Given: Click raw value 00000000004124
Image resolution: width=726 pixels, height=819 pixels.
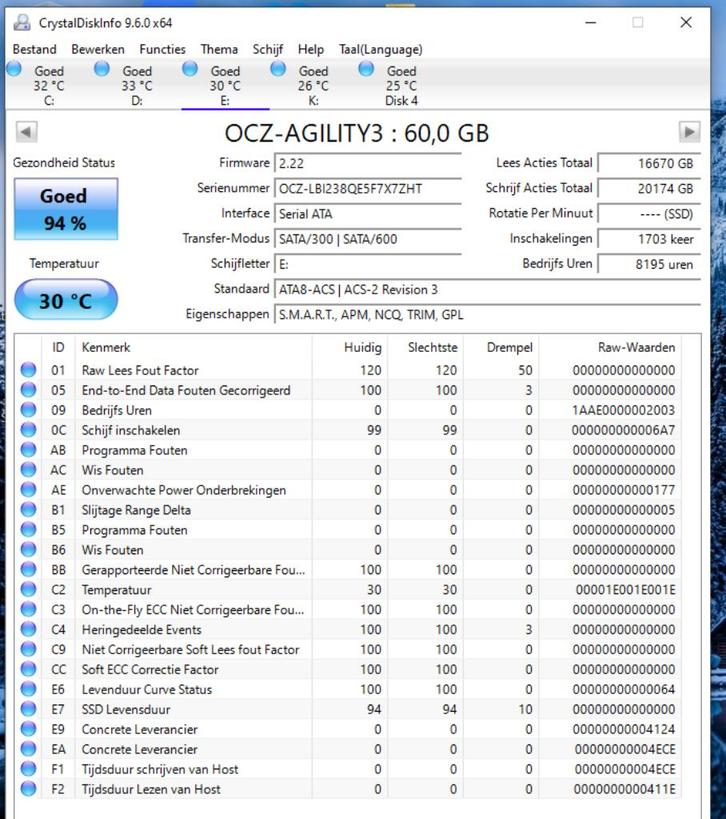Looking at the screenshot, I should pos(624,729).
